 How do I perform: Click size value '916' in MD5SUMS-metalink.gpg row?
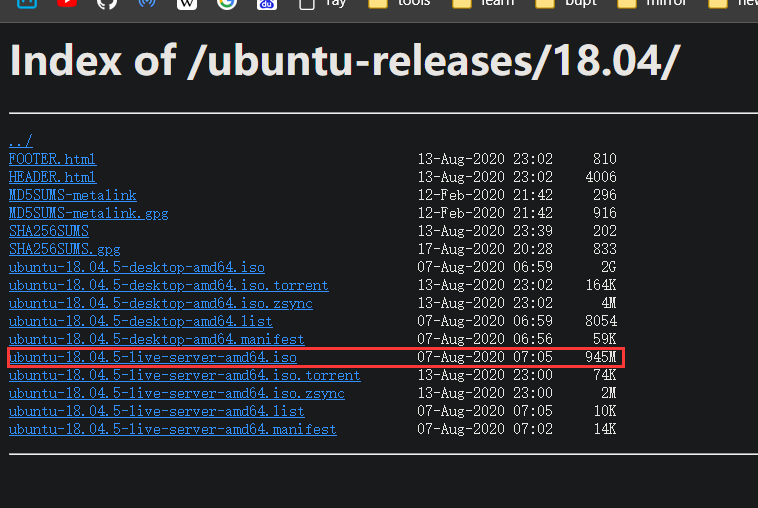point(605,213)
